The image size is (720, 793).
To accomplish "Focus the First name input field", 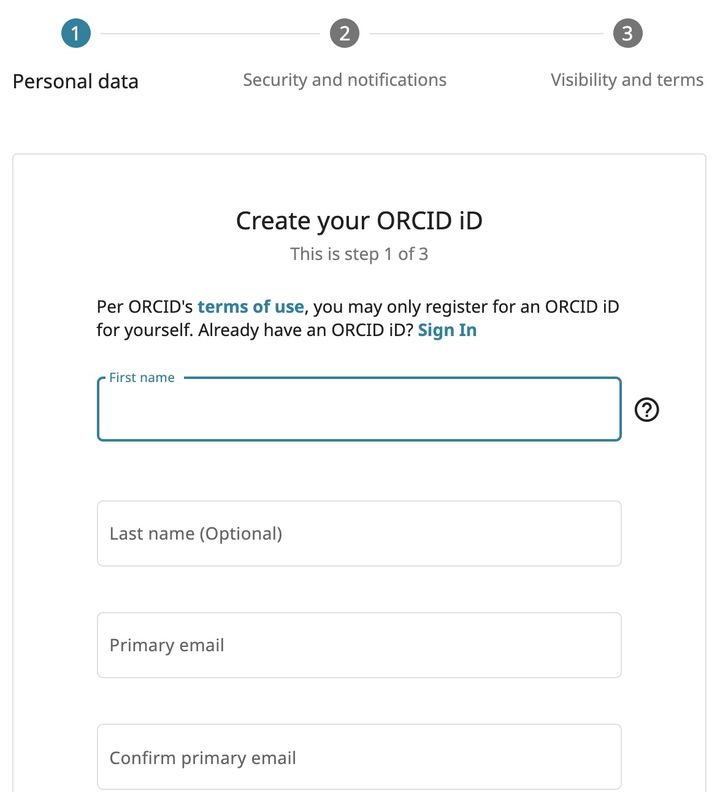I will click(358, 412).
